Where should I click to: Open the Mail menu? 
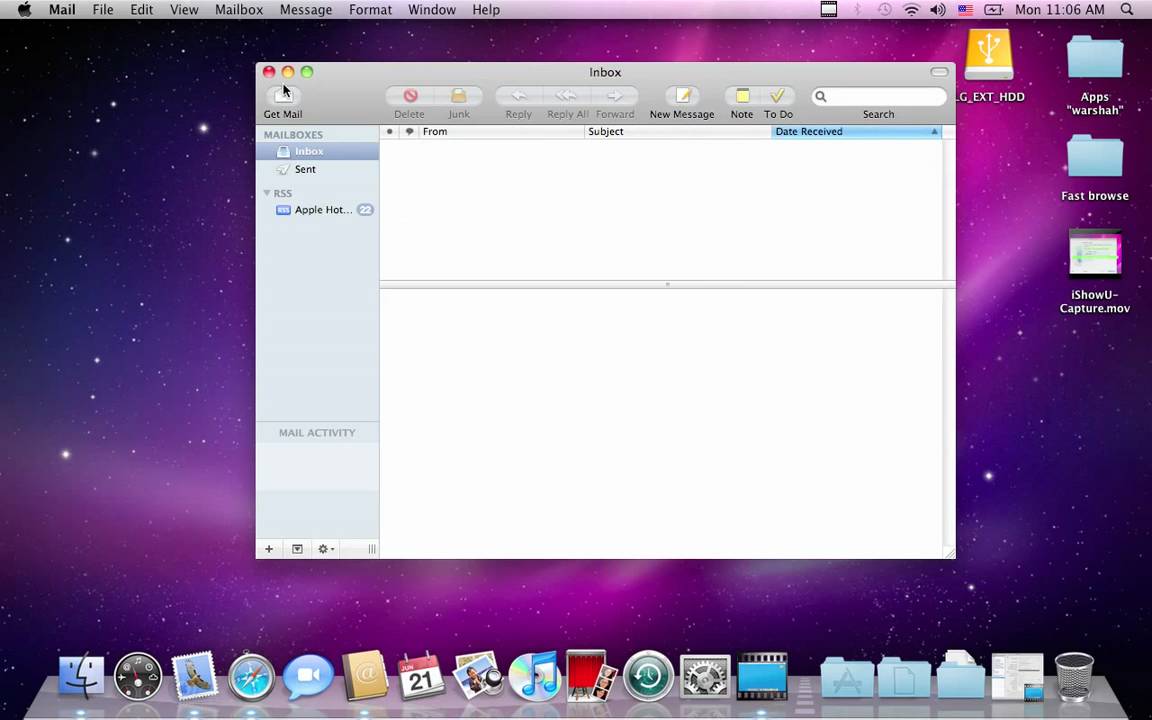point(62,10)
